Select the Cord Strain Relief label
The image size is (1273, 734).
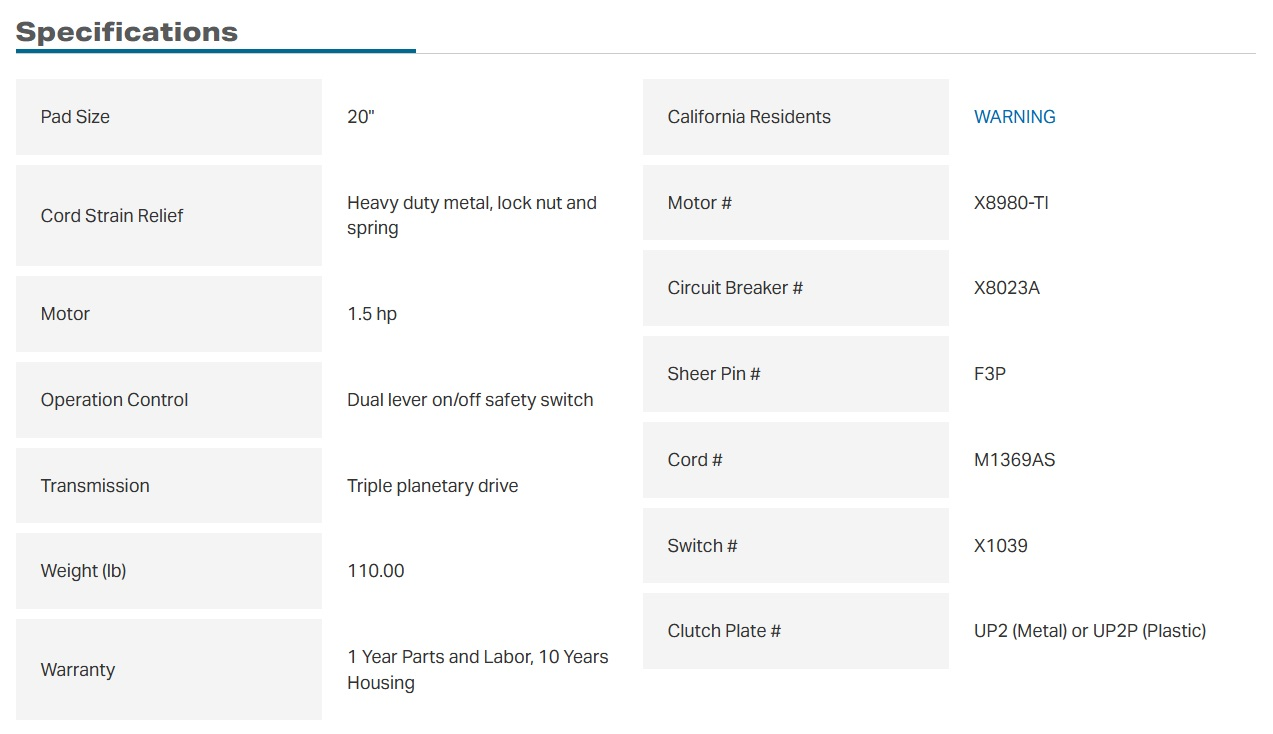click(x=112, y=216)
